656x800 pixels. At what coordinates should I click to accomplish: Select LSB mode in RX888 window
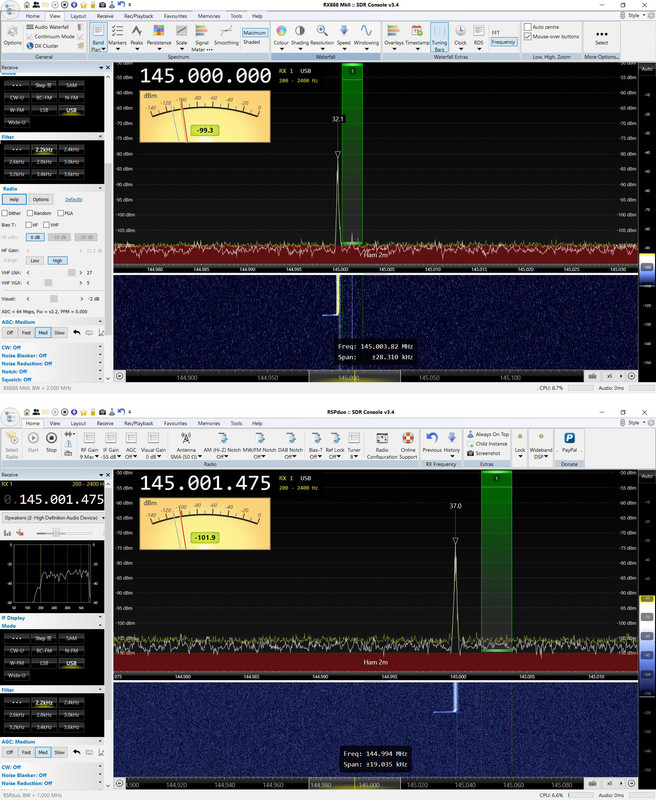pyautogui.click(x=44, y=110)
